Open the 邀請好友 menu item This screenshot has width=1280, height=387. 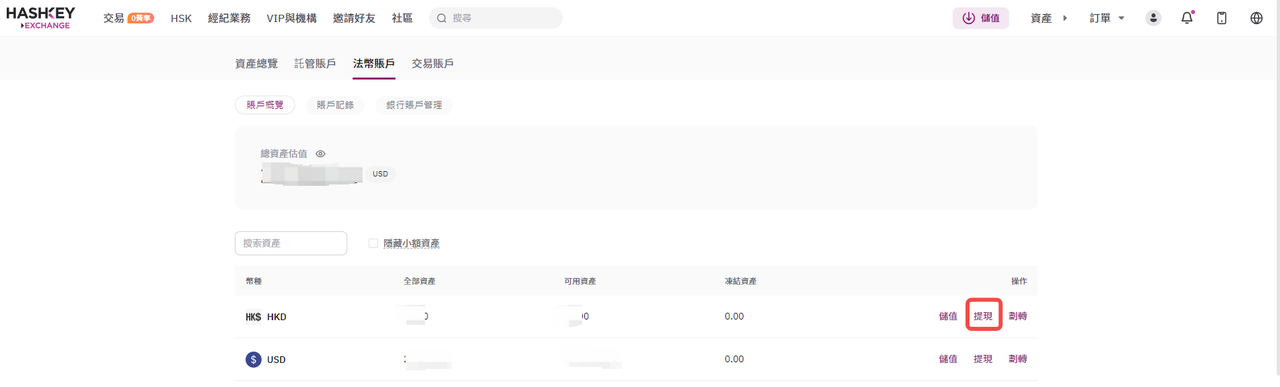point(353,18)
